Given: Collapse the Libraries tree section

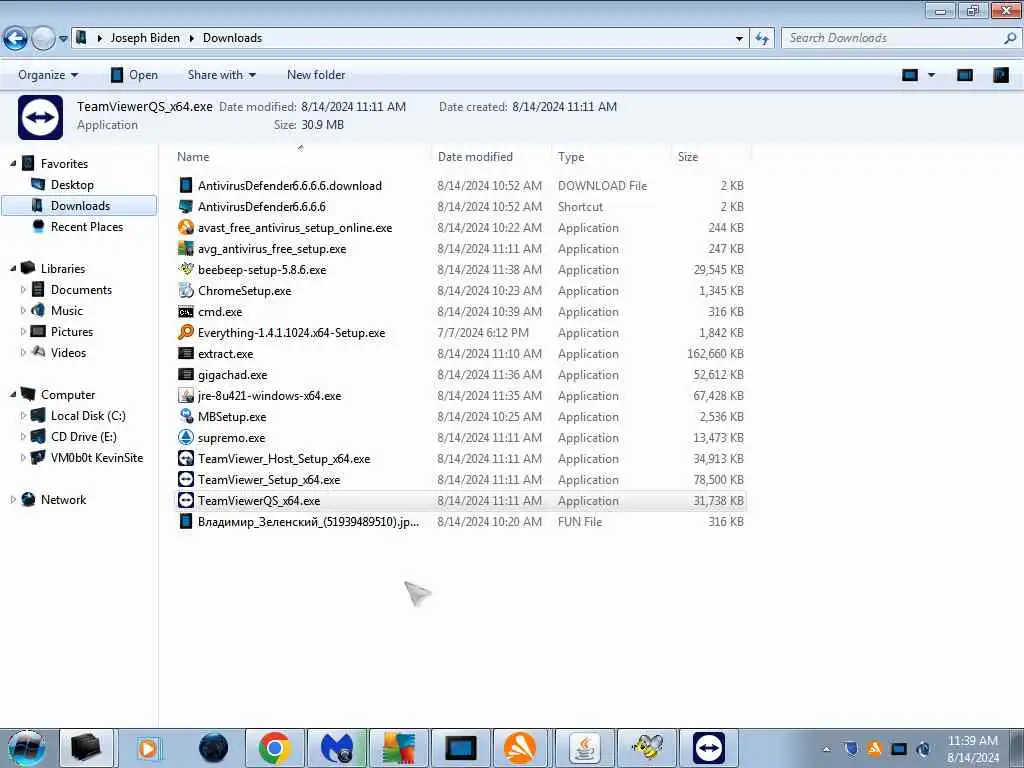Looking at the screenshot, I should click(13, 268).
